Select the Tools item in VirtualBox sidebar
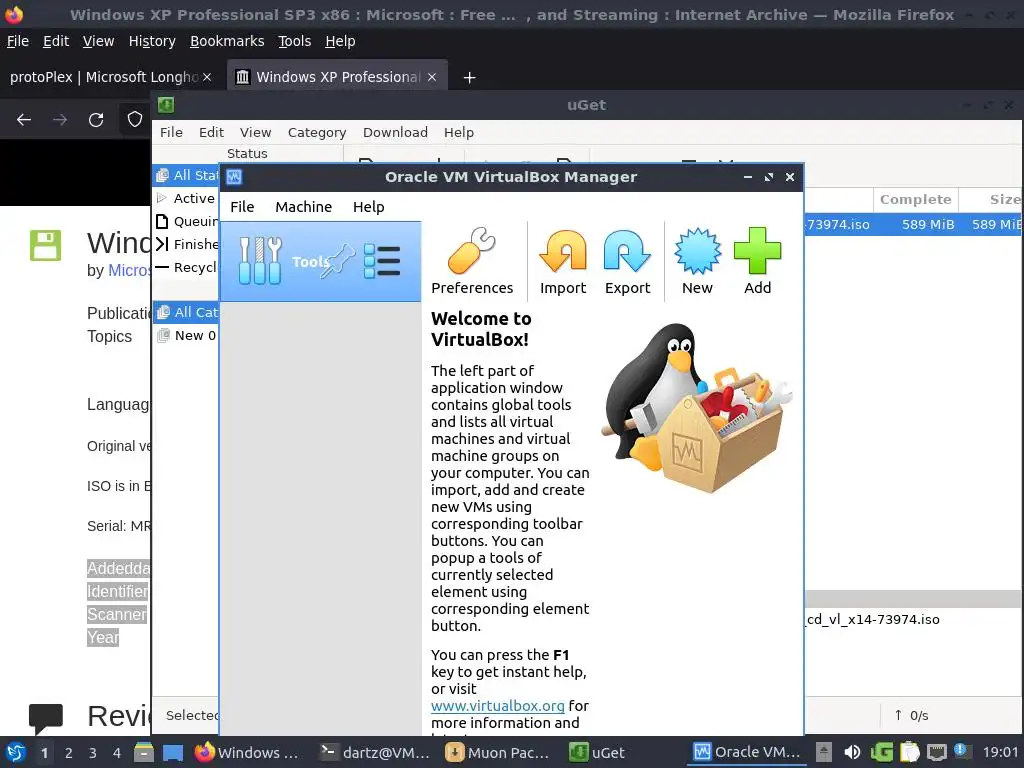 pyautogui.click(x=321, y=261)
